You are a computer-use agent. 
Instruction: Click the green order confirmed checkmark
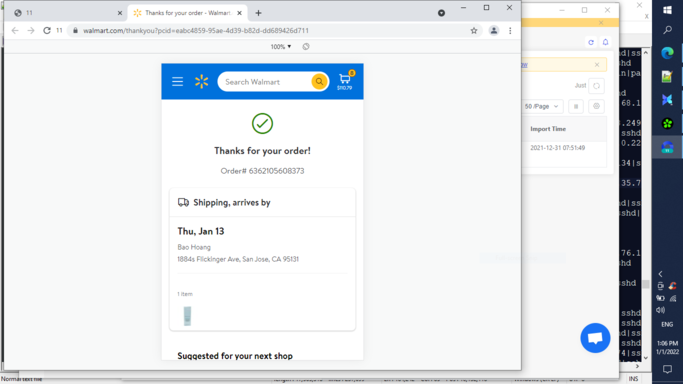pyautogui.click(x=262, y=124)
